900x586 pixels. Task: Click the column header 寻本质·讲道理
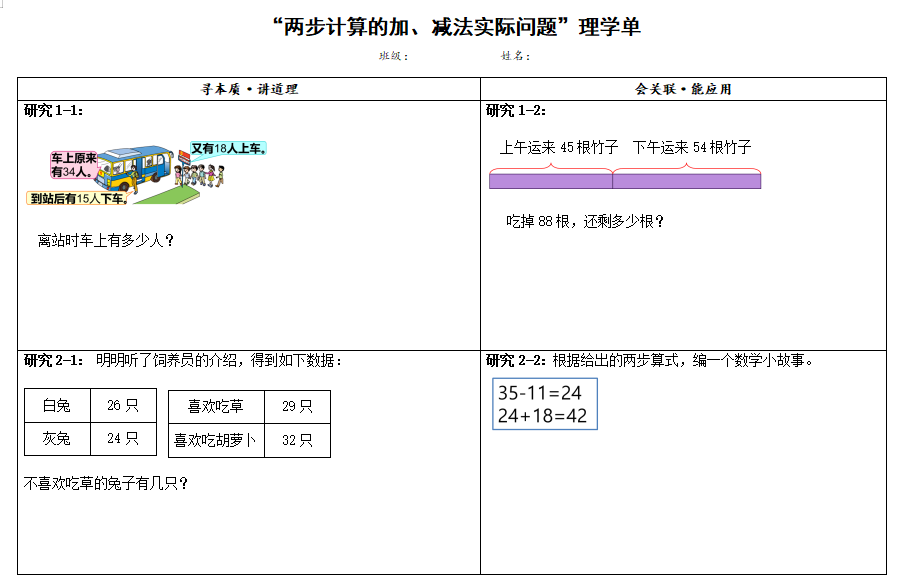(x=249, y=89)
